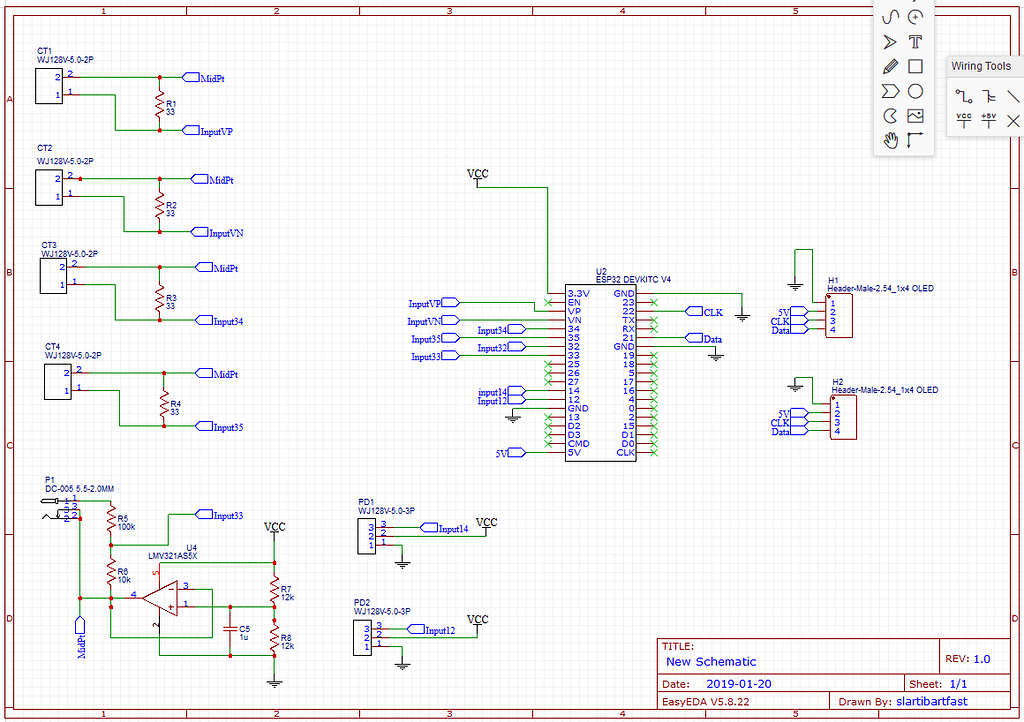Place a VCC net flag
1024x722 pixels.
tap(963, 119)
